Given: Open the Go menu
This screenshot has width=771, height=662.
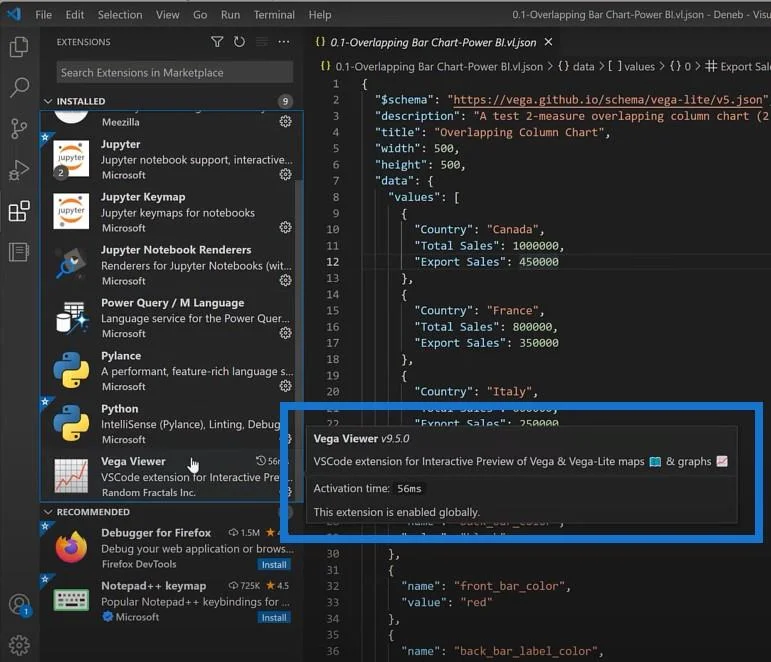Looking at the screenshot, I should [x=200, y=15].
